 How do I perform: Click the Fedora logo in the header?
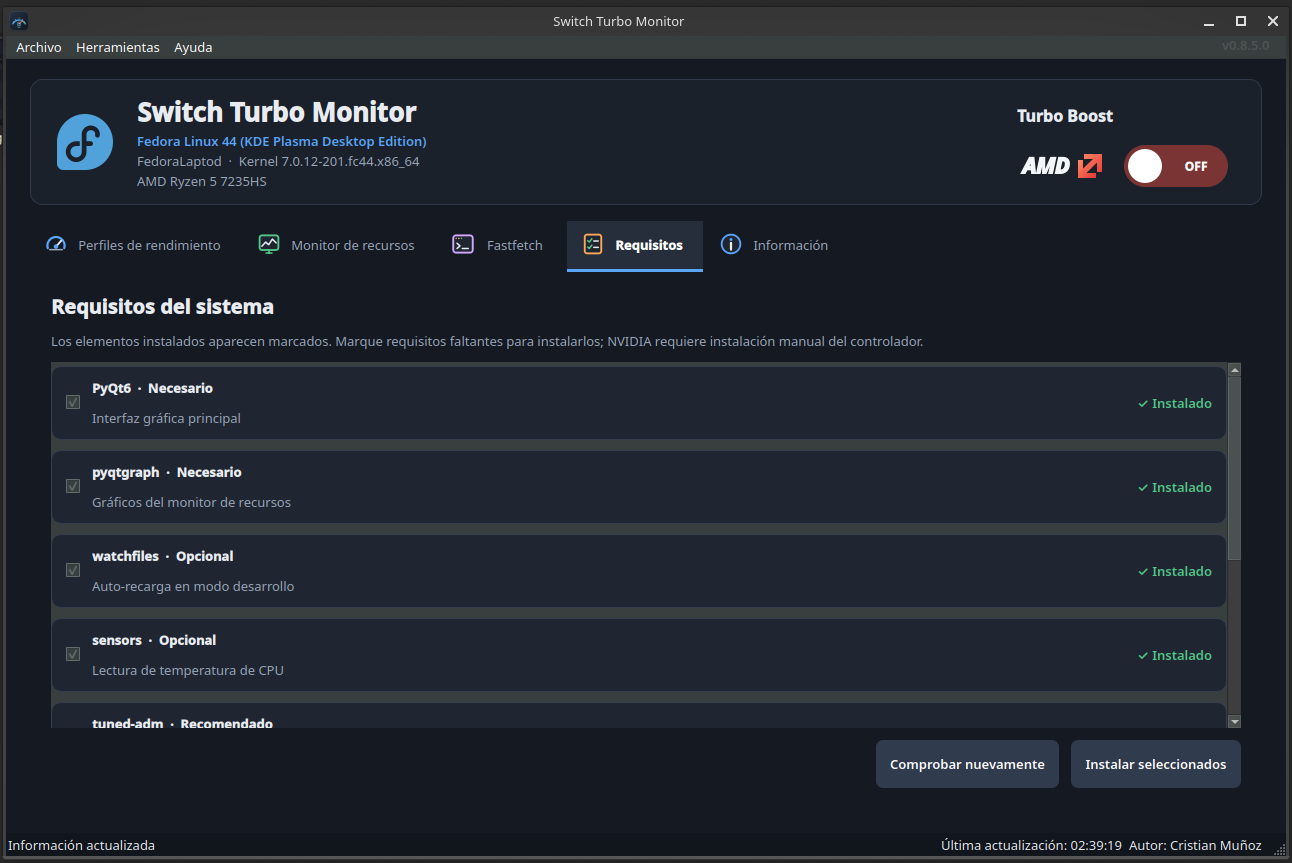coord(84,142)
